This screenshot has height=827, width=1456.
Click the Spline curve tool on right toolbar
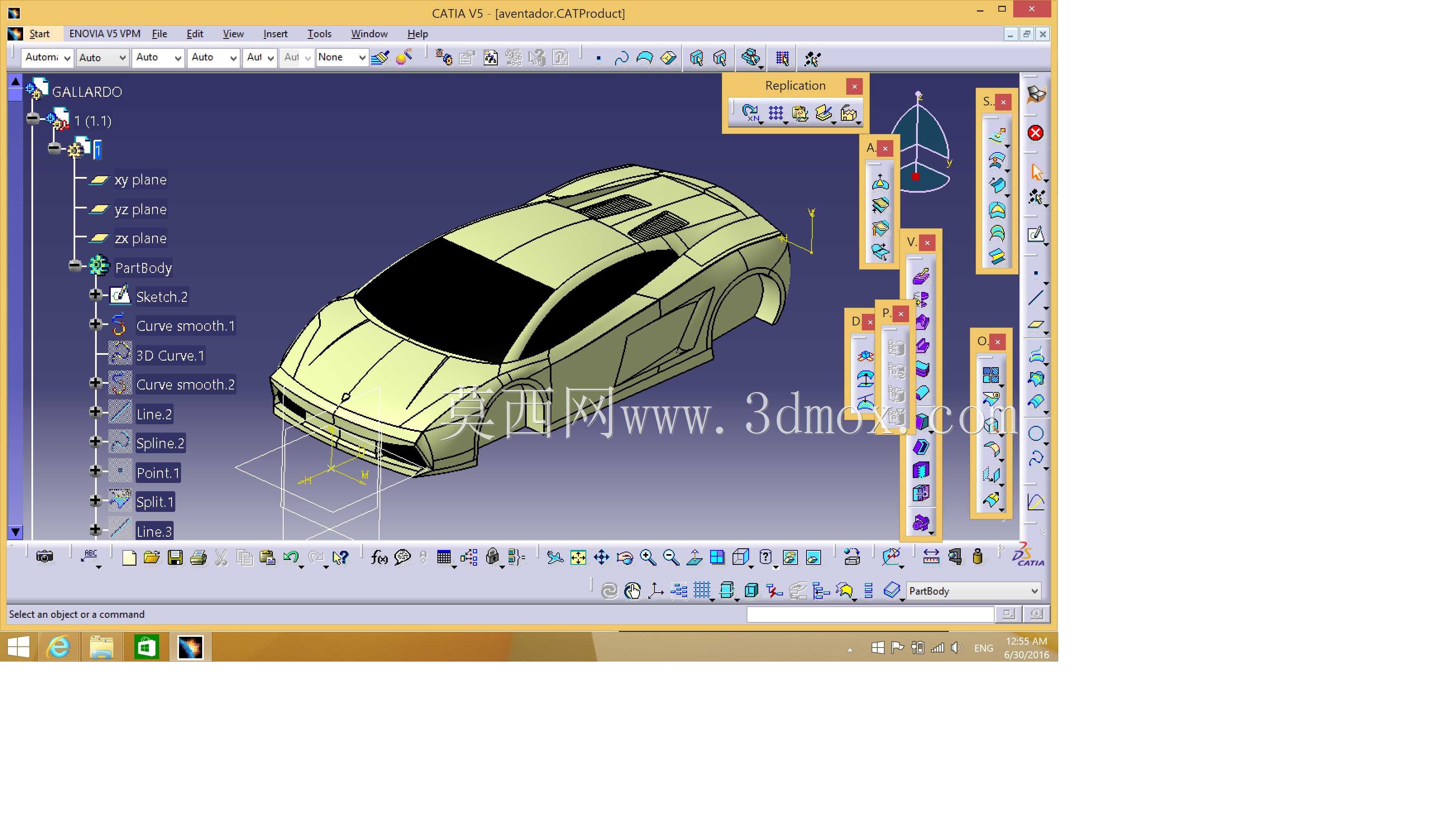[x=1036, y=458]
